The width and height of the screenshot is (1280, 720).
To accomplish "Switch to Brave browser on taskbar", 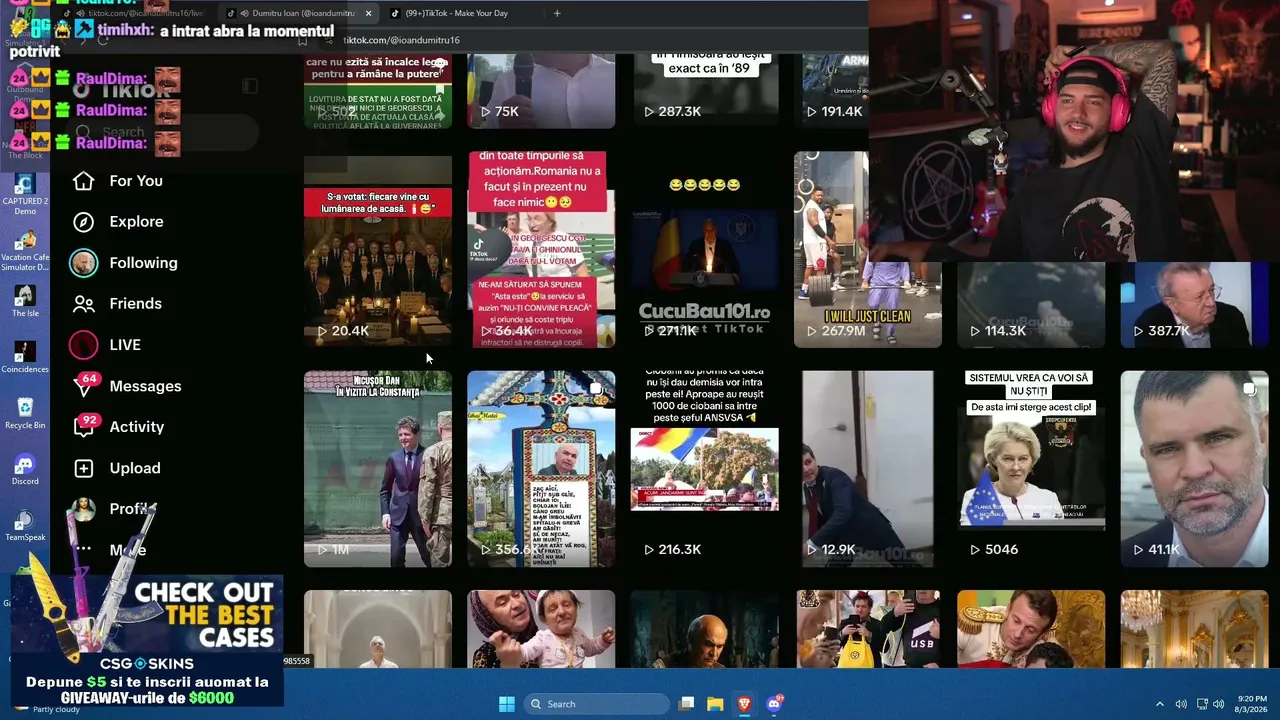I will (744, 704).
